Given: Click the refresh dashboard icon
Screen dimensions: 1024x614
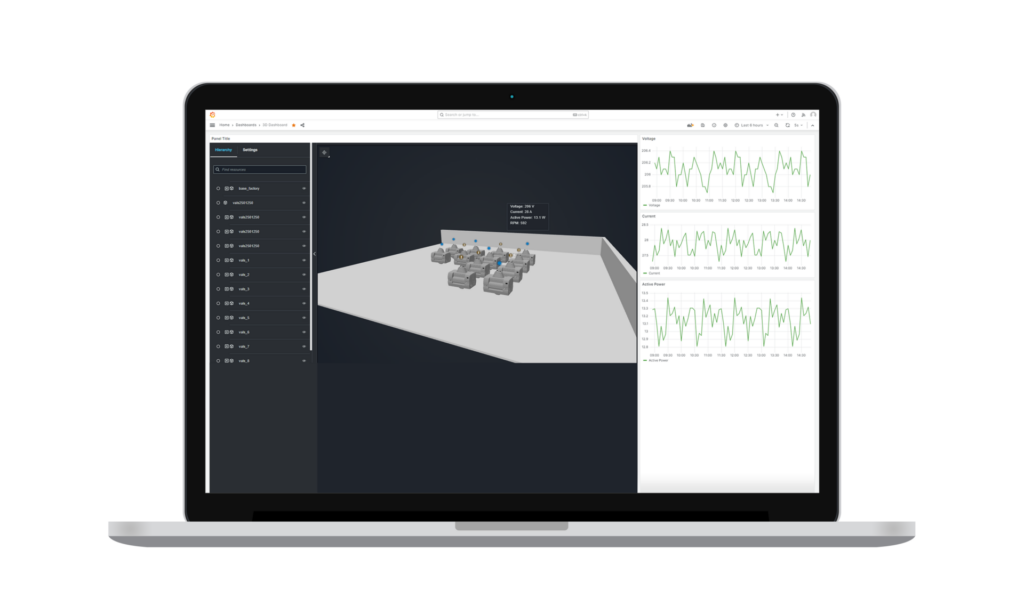Looking at the screenshot, I should [x=788, y=125].
